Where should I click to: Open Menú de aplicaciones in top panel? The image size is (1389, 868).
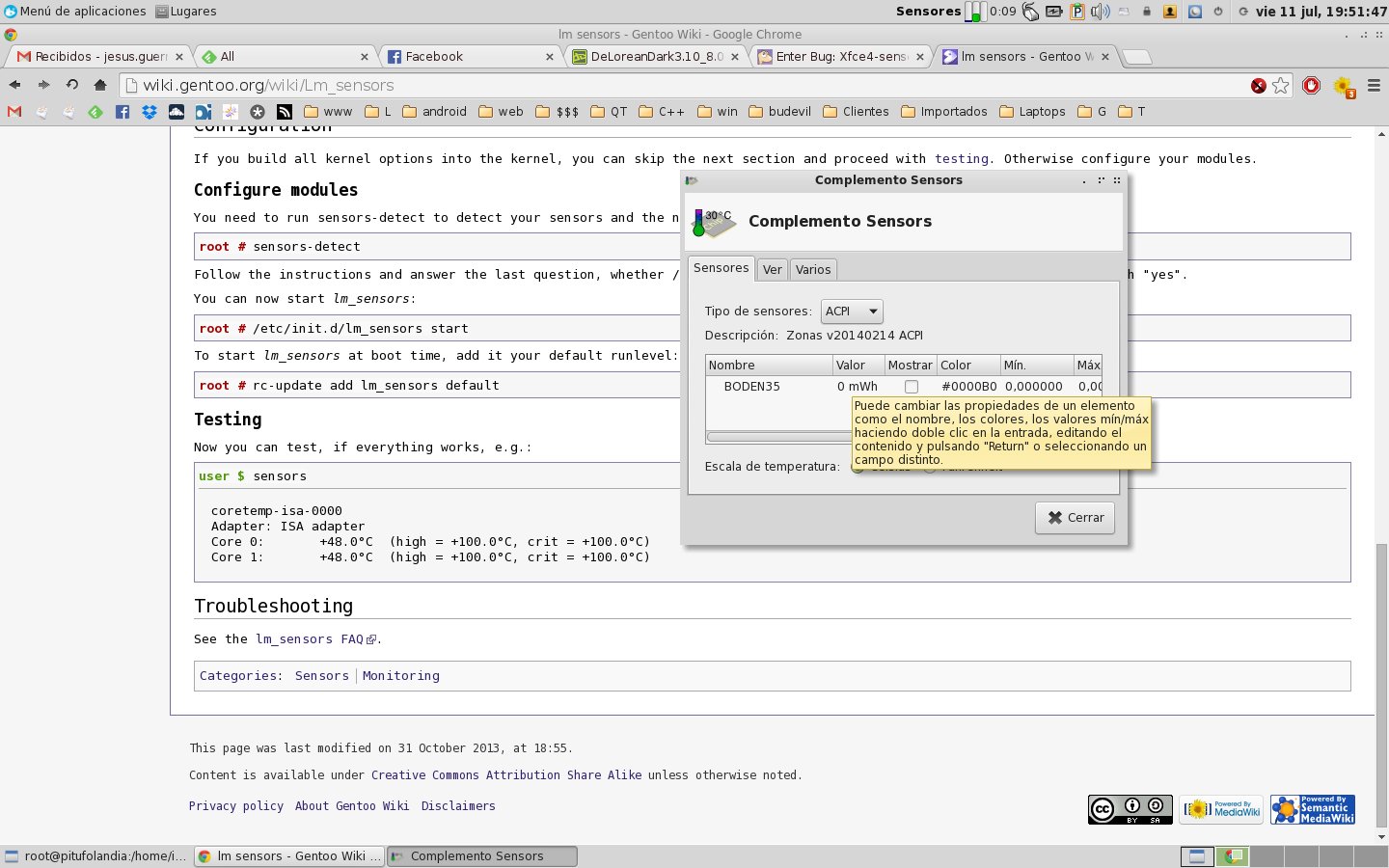[x=75, y=12]
